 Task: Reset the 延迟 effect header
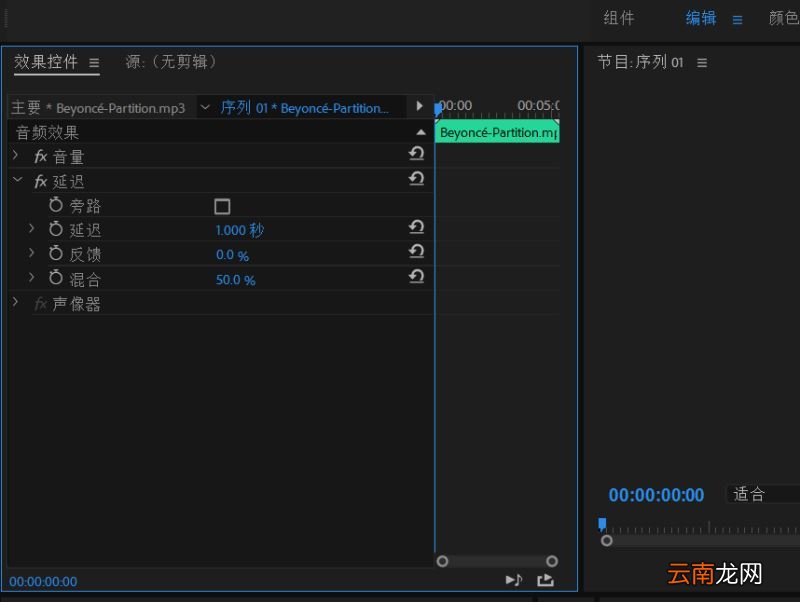[416, 178]
